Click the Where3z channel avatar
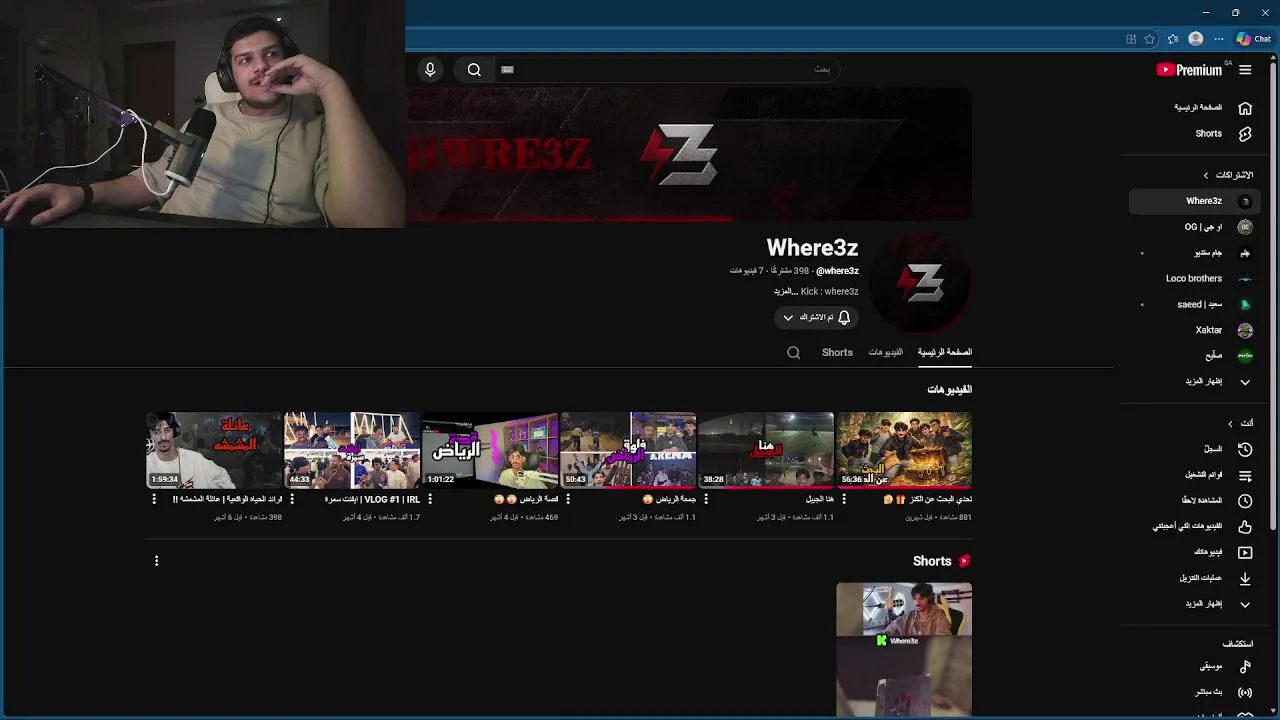 point(921,284)
